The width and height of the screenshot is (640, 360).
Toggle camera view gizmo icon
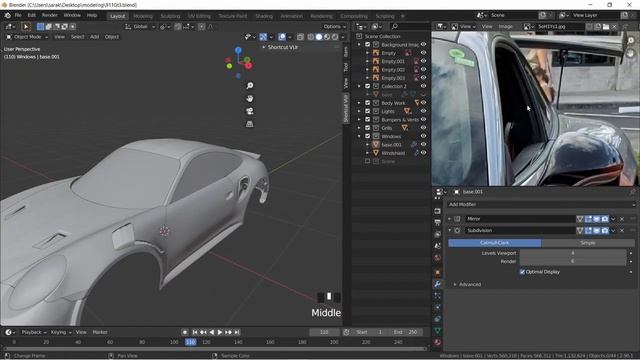tap(249, 111)
